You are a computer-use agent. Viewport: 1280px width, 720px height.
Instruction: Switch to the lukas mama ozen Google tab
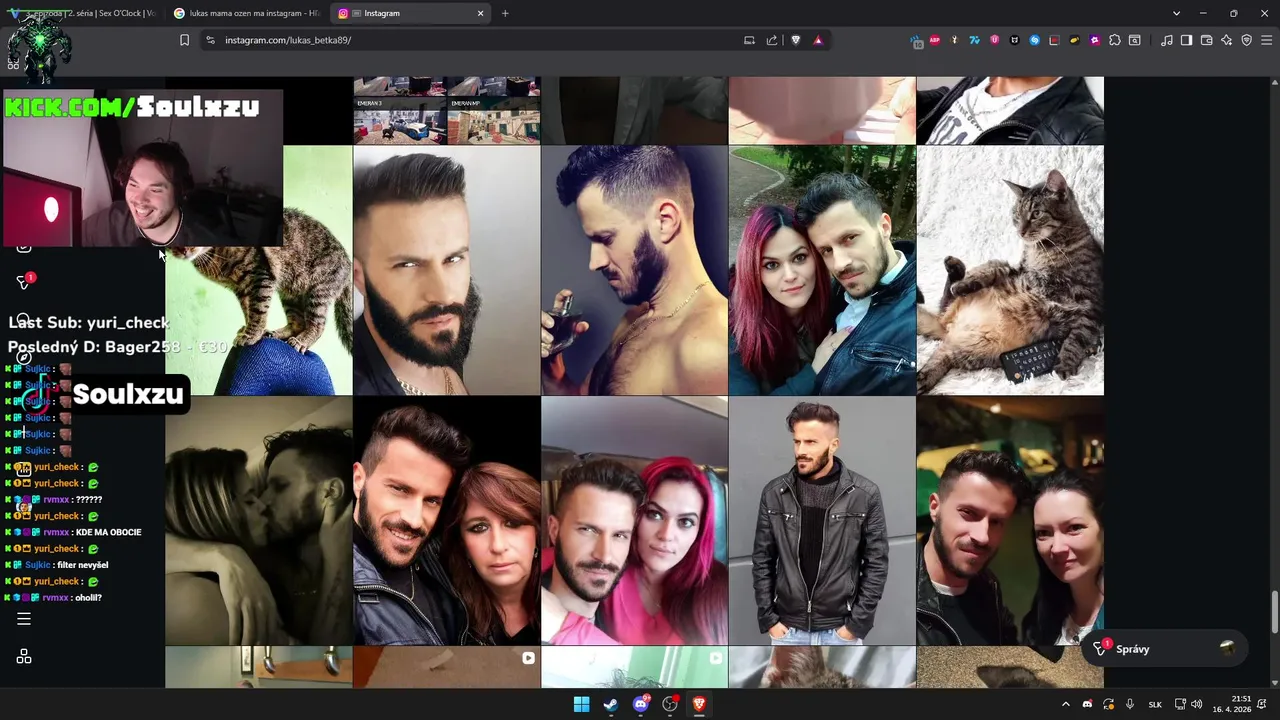245,13
